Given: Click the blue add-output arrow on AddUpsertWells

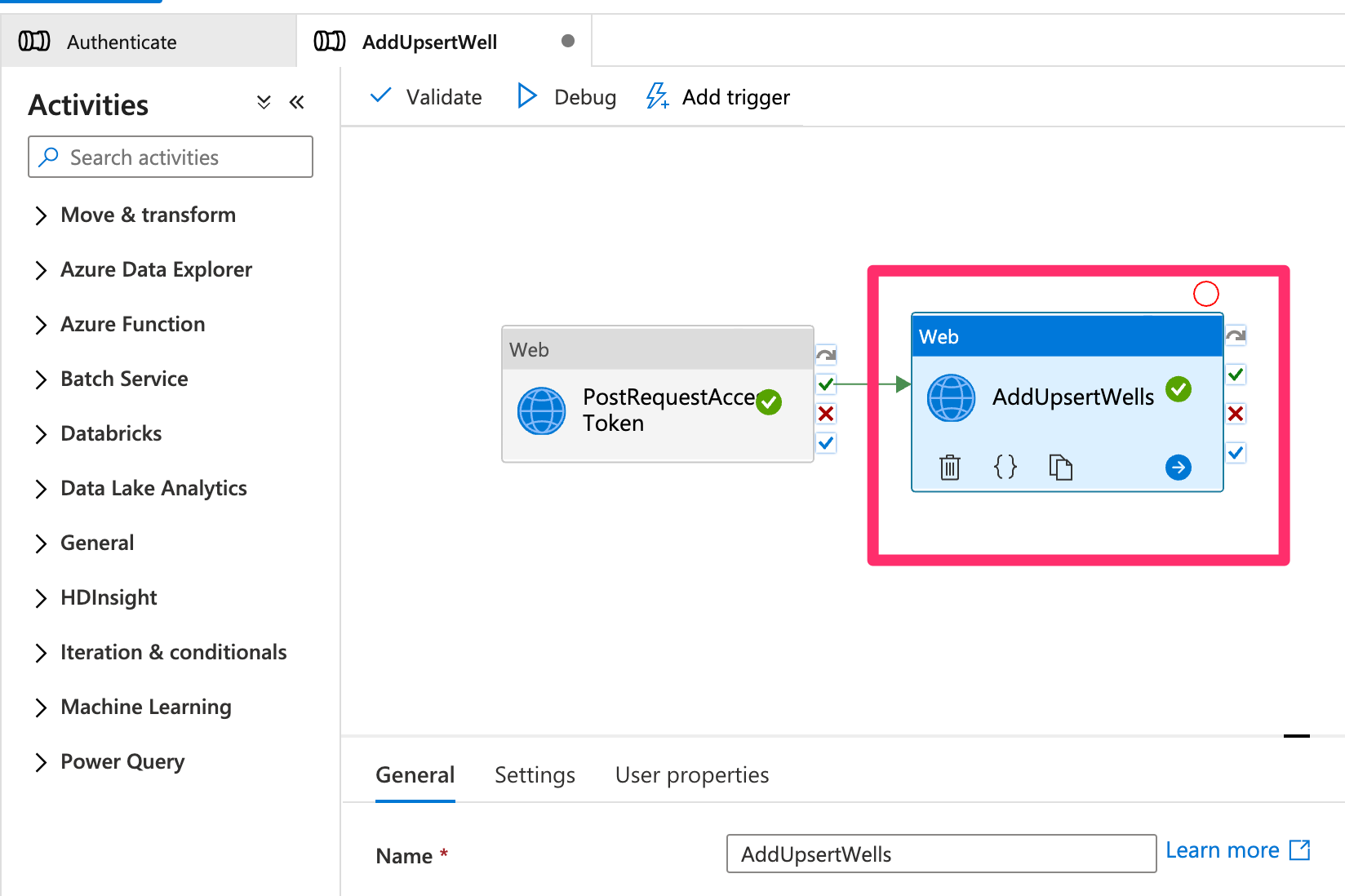Looking at the screenshot, I should [x=1179, y=467].
